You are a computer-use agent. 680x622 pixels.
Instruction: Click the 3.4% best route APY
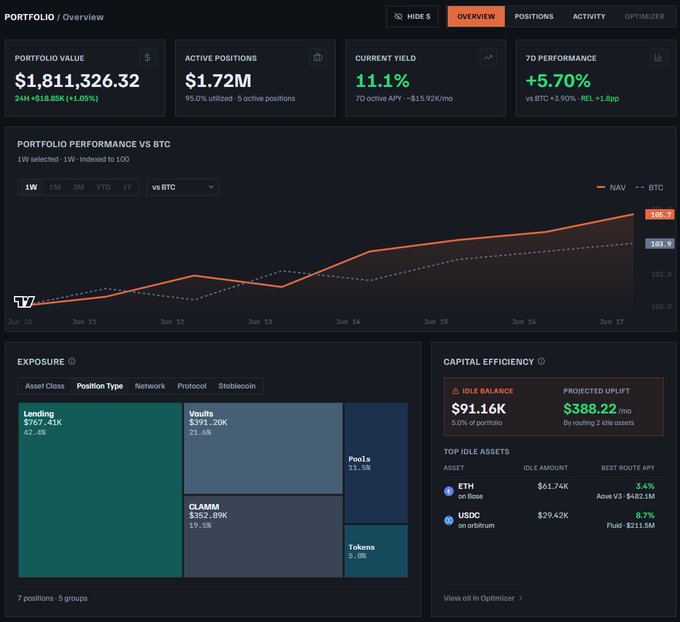coord(645,486)
